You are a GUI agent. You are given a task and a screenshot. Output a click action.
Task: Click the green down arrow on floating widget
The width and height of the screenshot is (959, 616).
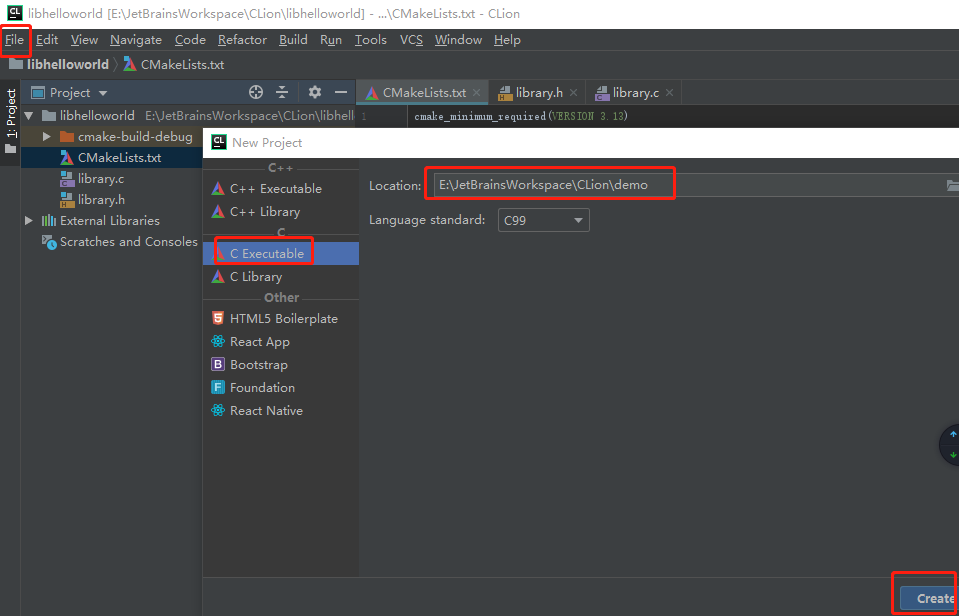[x=953, y=455]
